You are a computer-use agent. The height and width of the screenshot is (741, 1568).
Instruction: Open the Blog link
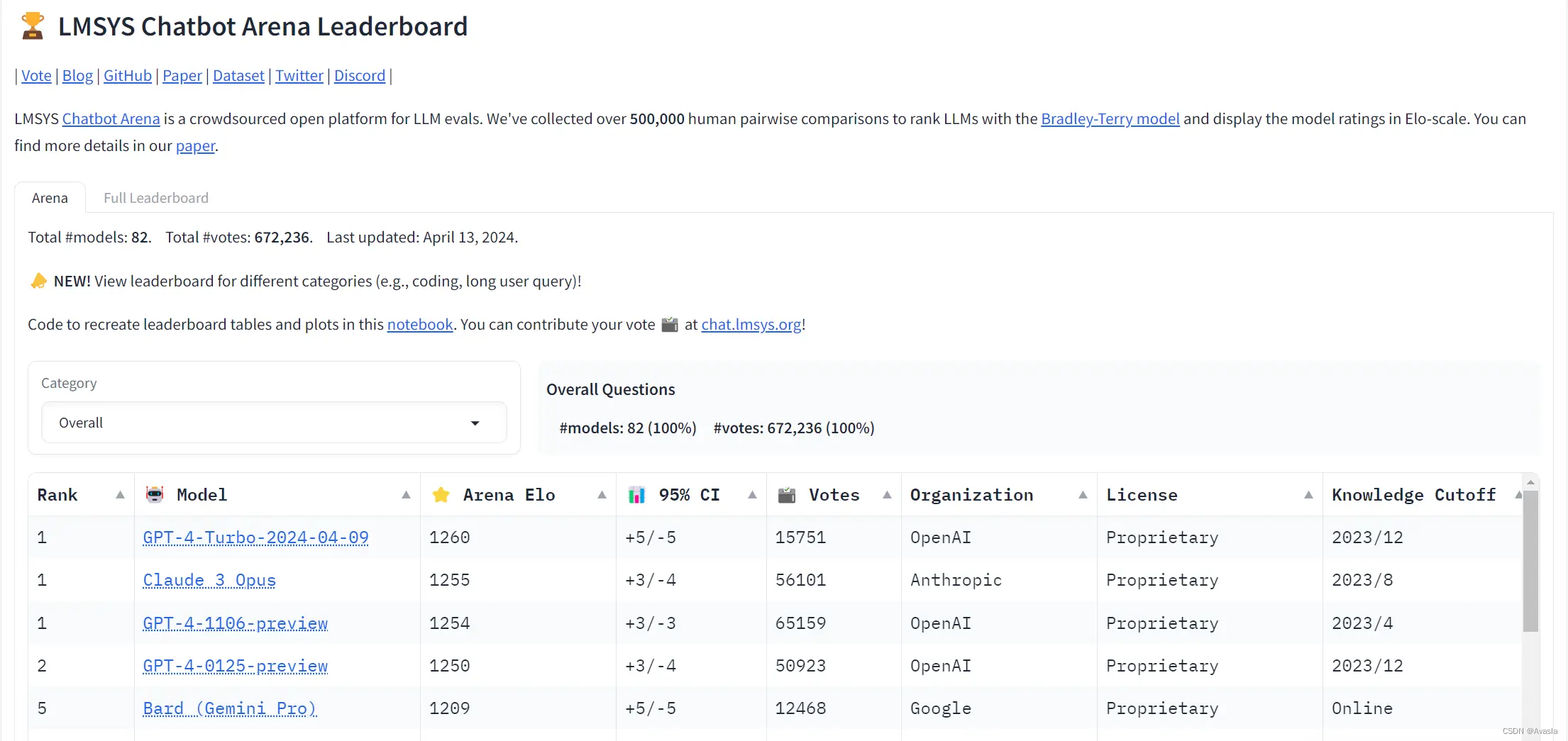[77, 76]
